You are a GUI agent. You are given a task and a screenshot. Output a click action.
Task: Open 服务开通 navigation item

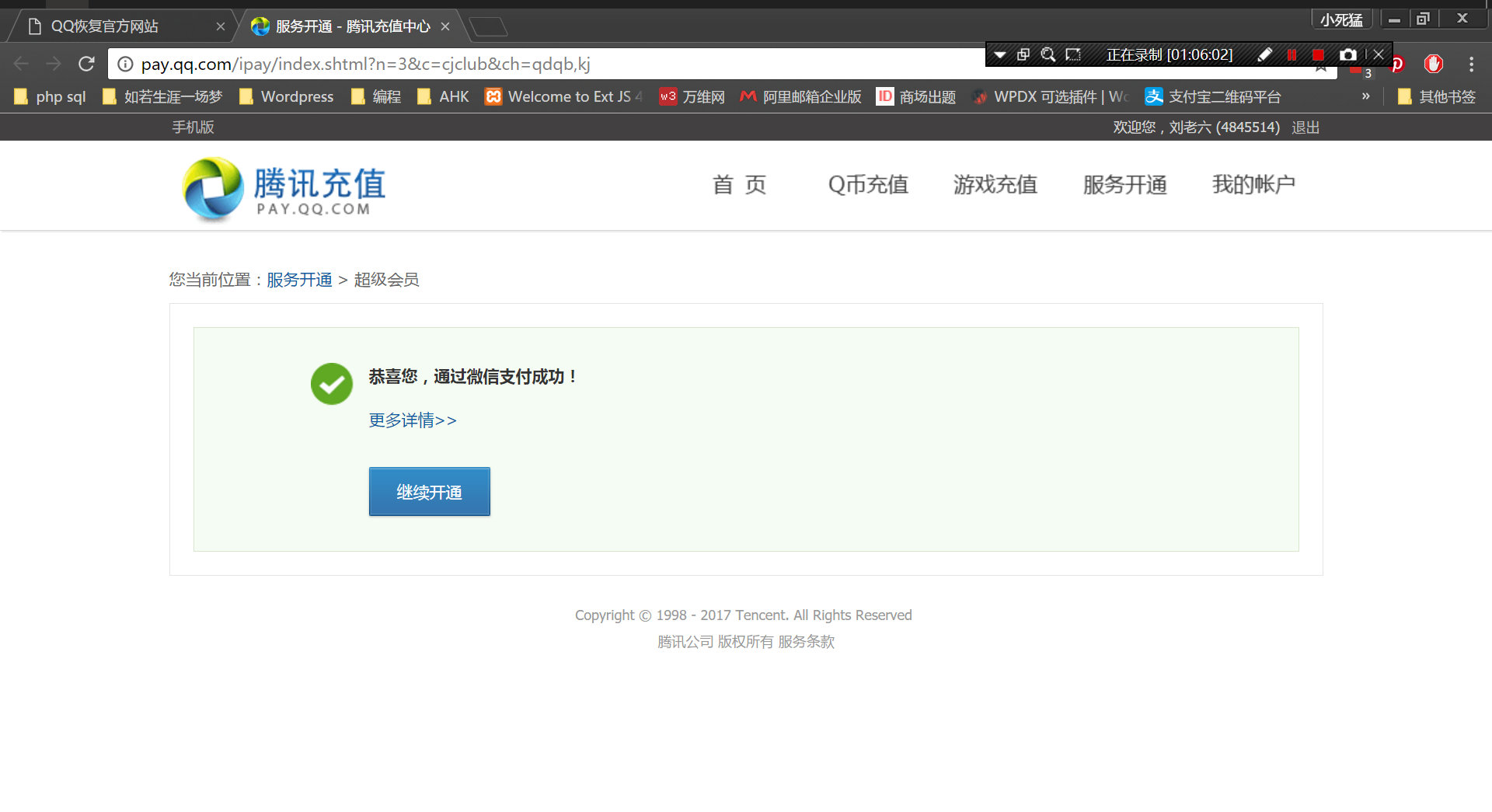click(1125, 184)
